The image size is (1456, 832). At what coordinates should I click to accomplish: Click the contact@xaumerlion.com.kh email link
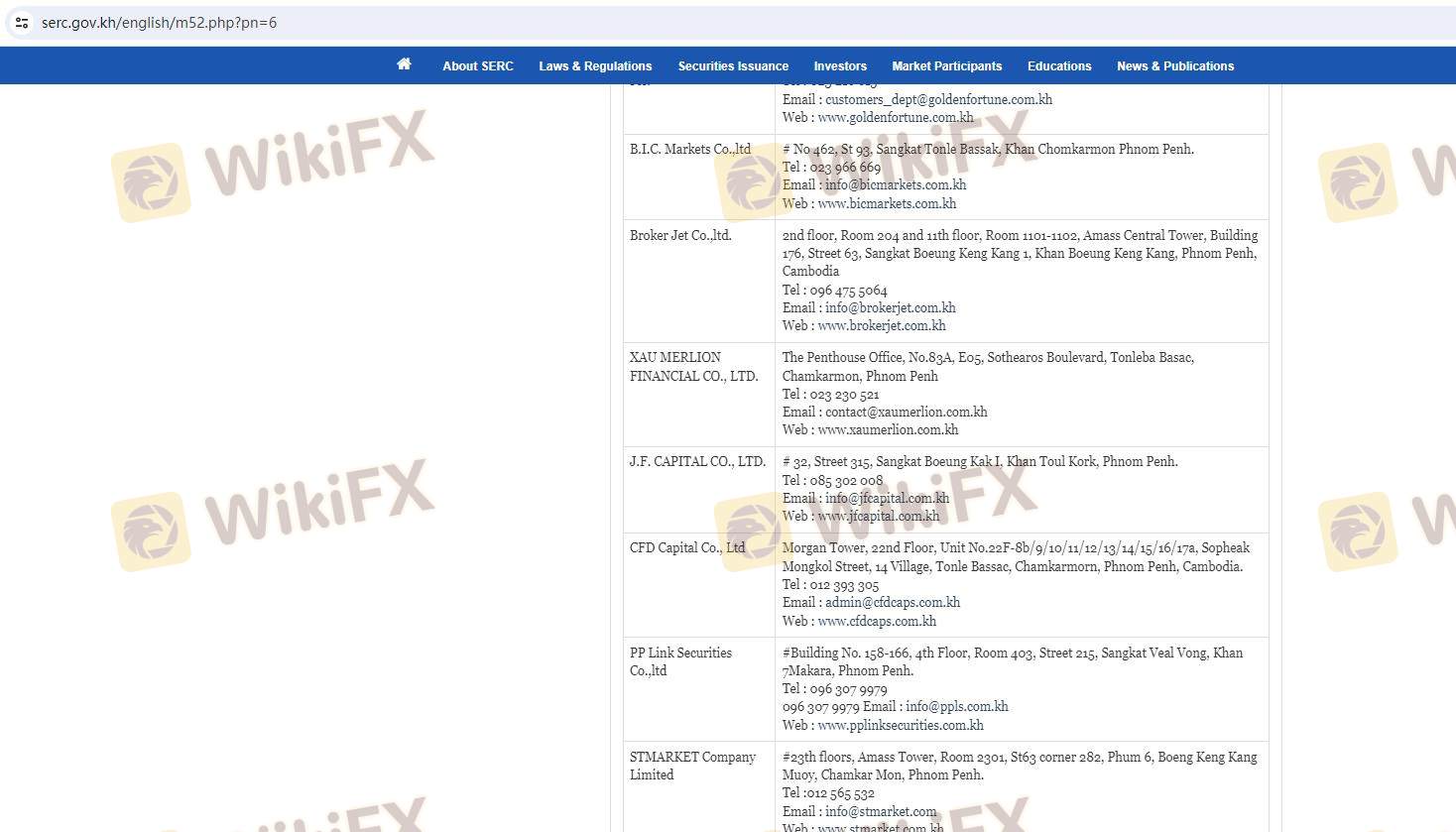907,412
